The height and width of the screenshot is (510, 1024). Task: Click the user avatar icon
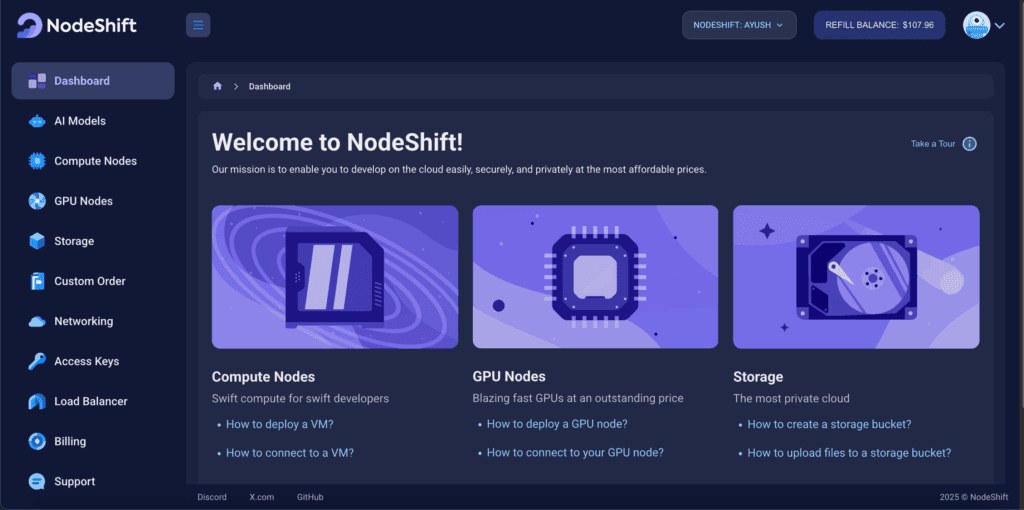click(x=976, y=25)
